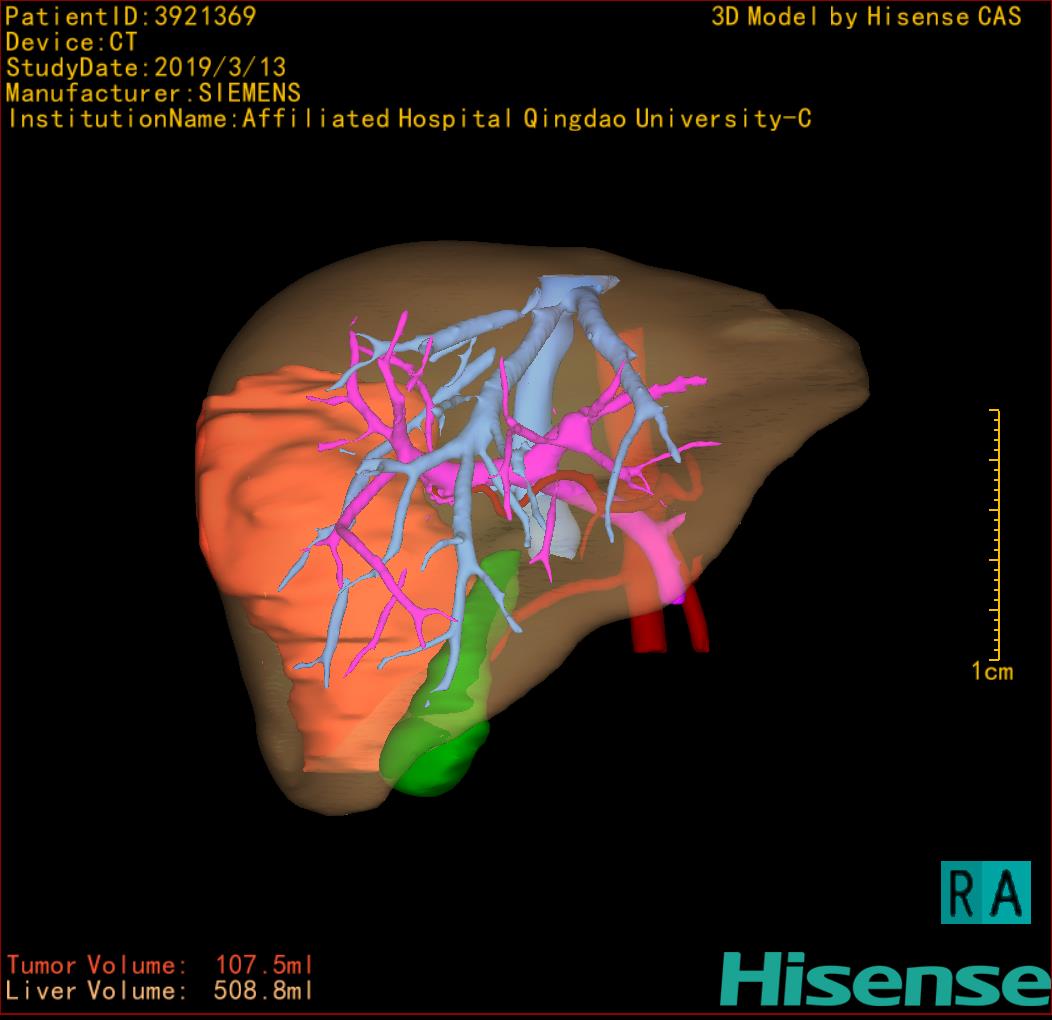The image size is (1052, 1020).
Task: Click the InstitutionName Qingdao University text
Action: coord(408,119)
